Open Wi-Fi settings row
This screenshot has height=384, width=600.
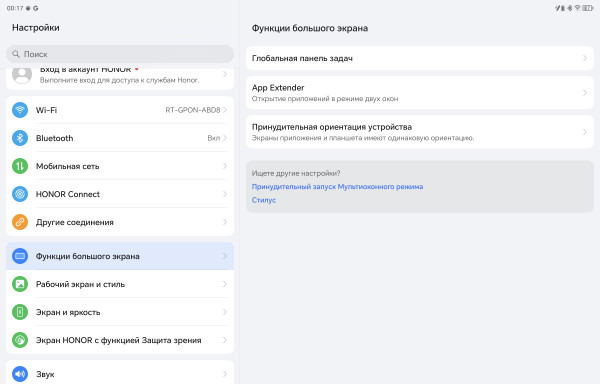tap(120, 110)
